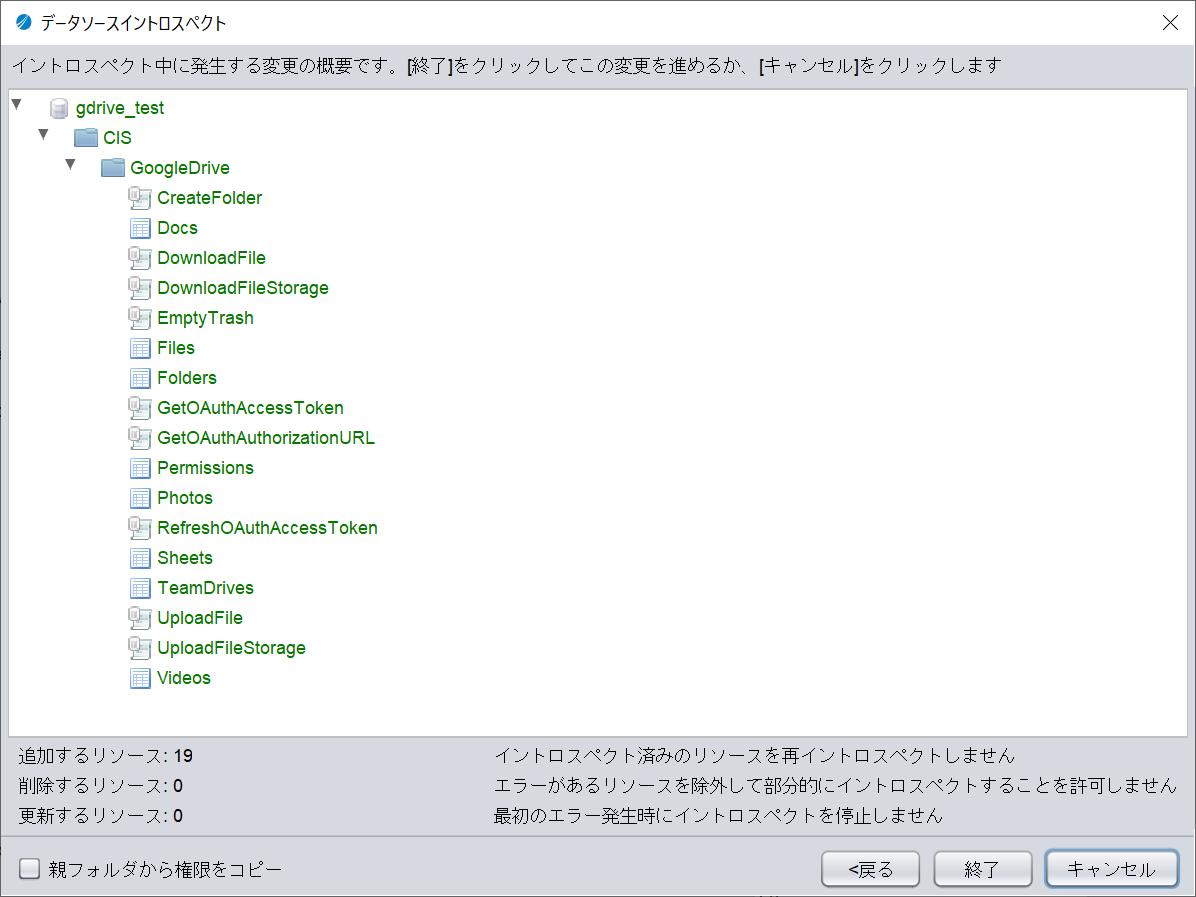Click the Files table icon
This screenshot has width=1196, height=897.
point(140,349)
